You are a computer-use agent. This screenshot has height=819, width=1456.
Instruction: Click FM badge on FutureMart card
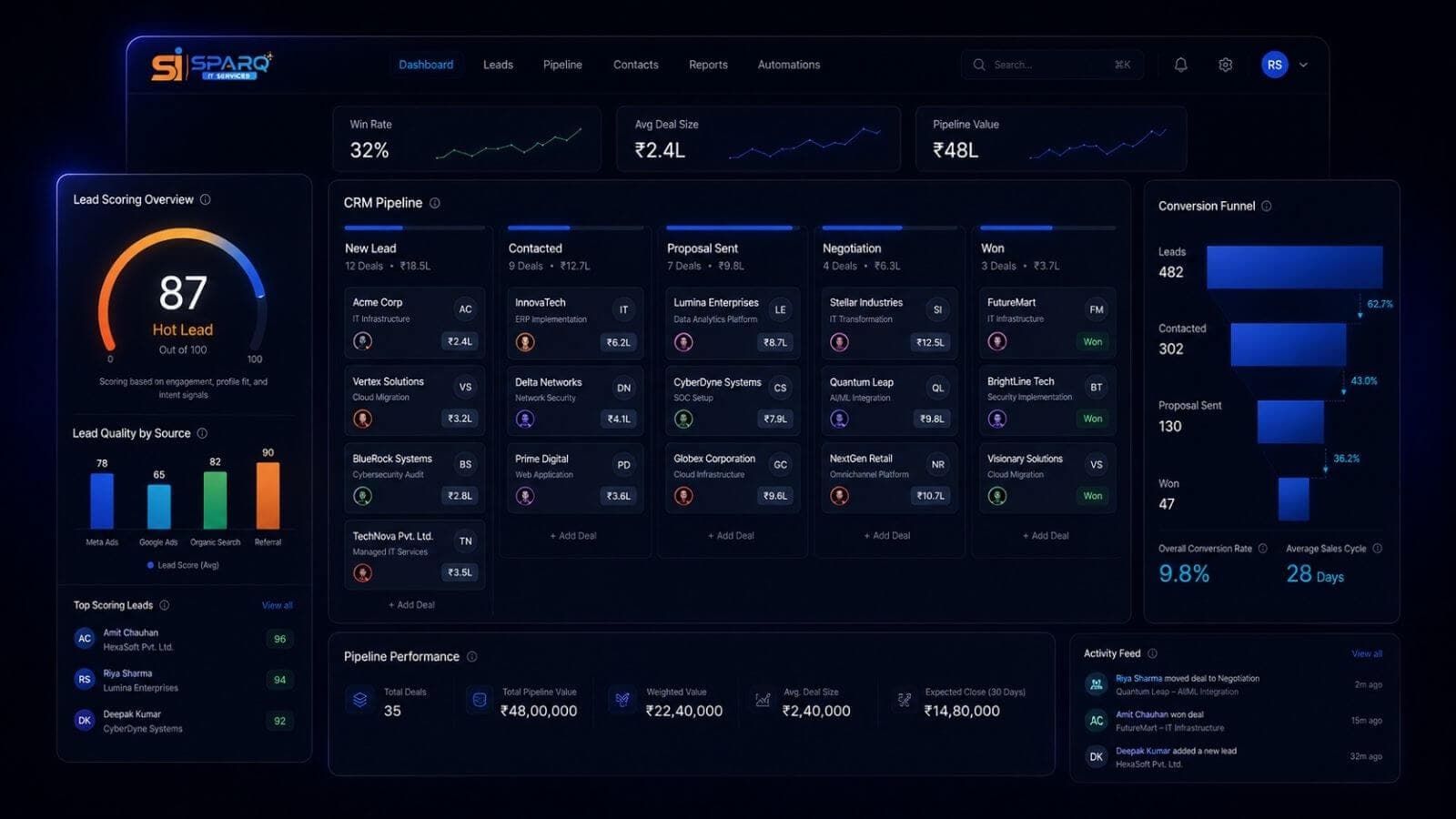point(1097,309)
